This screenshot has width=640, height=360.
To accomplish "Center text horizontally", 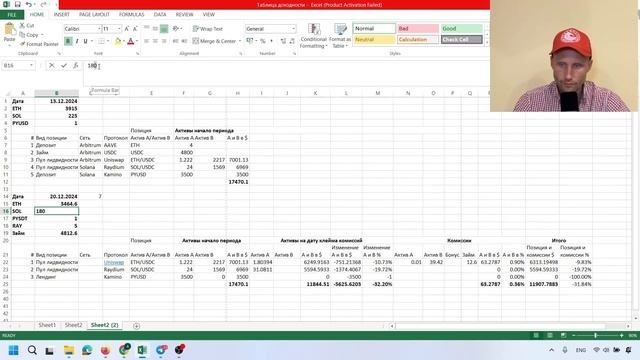I will point(155,41).
